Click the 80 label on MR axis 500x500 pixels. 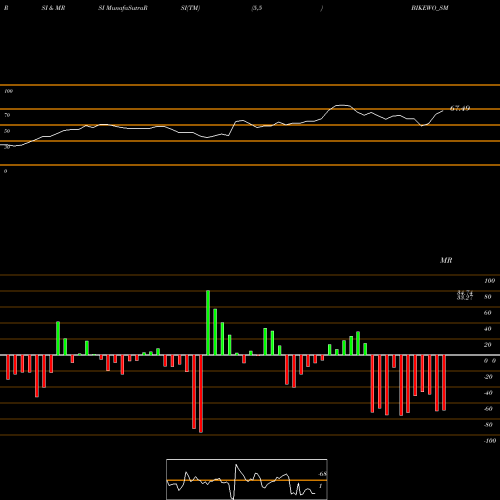point(488,297)
